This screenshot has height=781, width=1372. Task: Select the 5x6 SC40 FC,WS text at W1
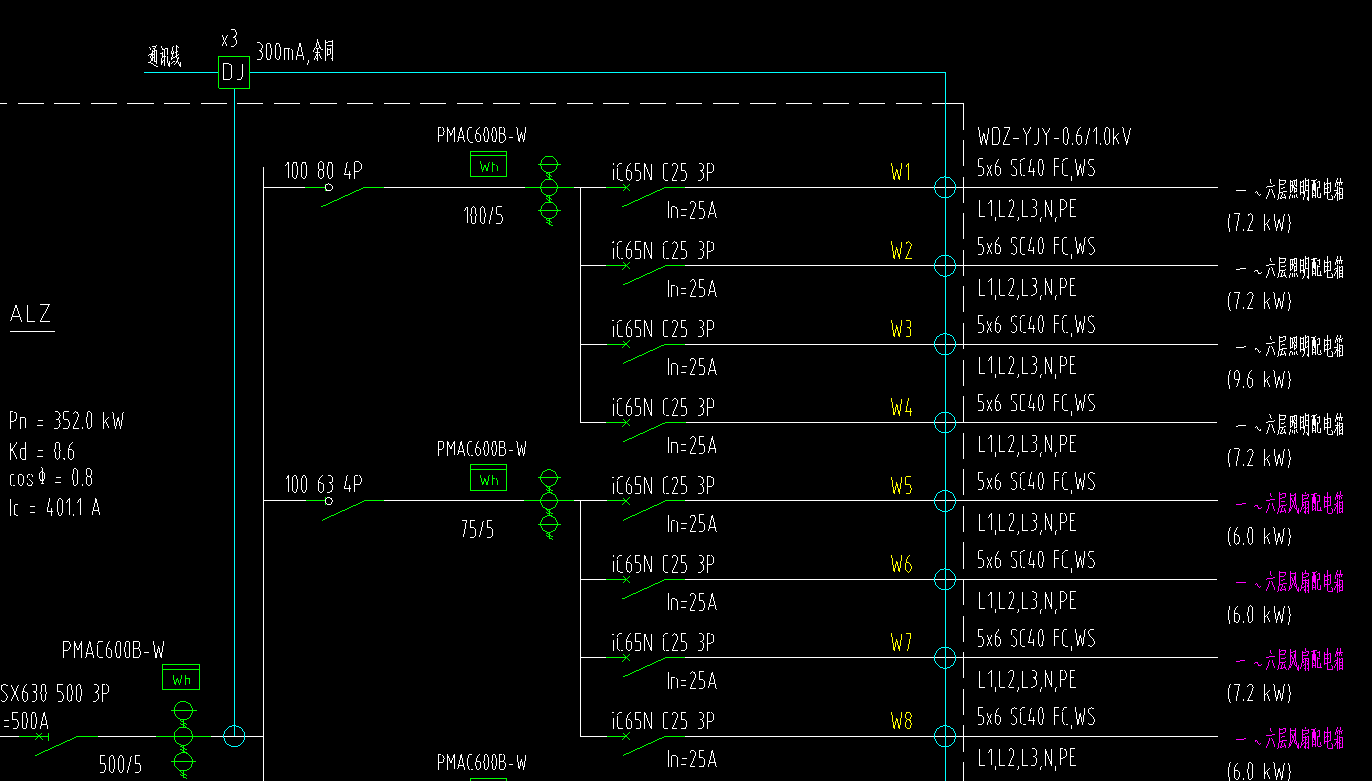click(x=1036, y=168)
